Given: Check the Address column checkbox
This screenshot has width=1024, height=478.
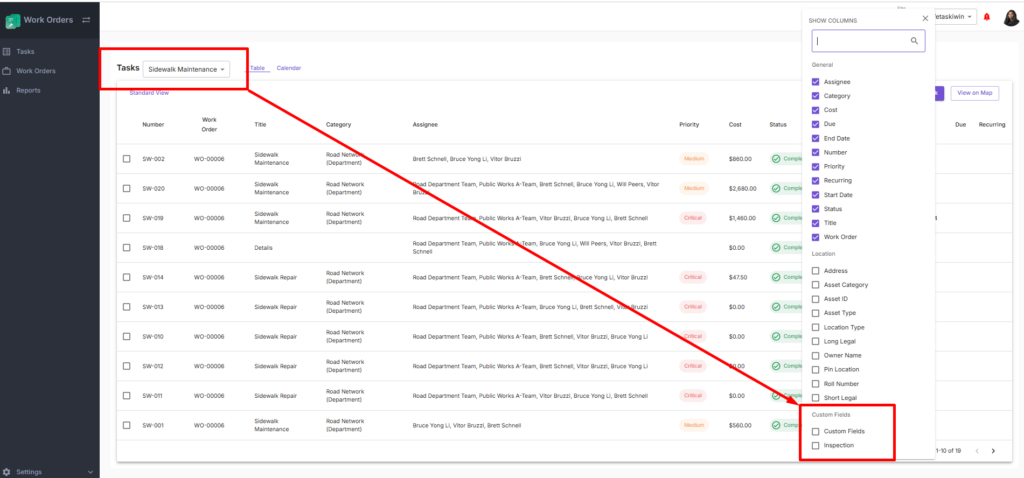Looking at the screenshot, I should (x=816, y=271).
